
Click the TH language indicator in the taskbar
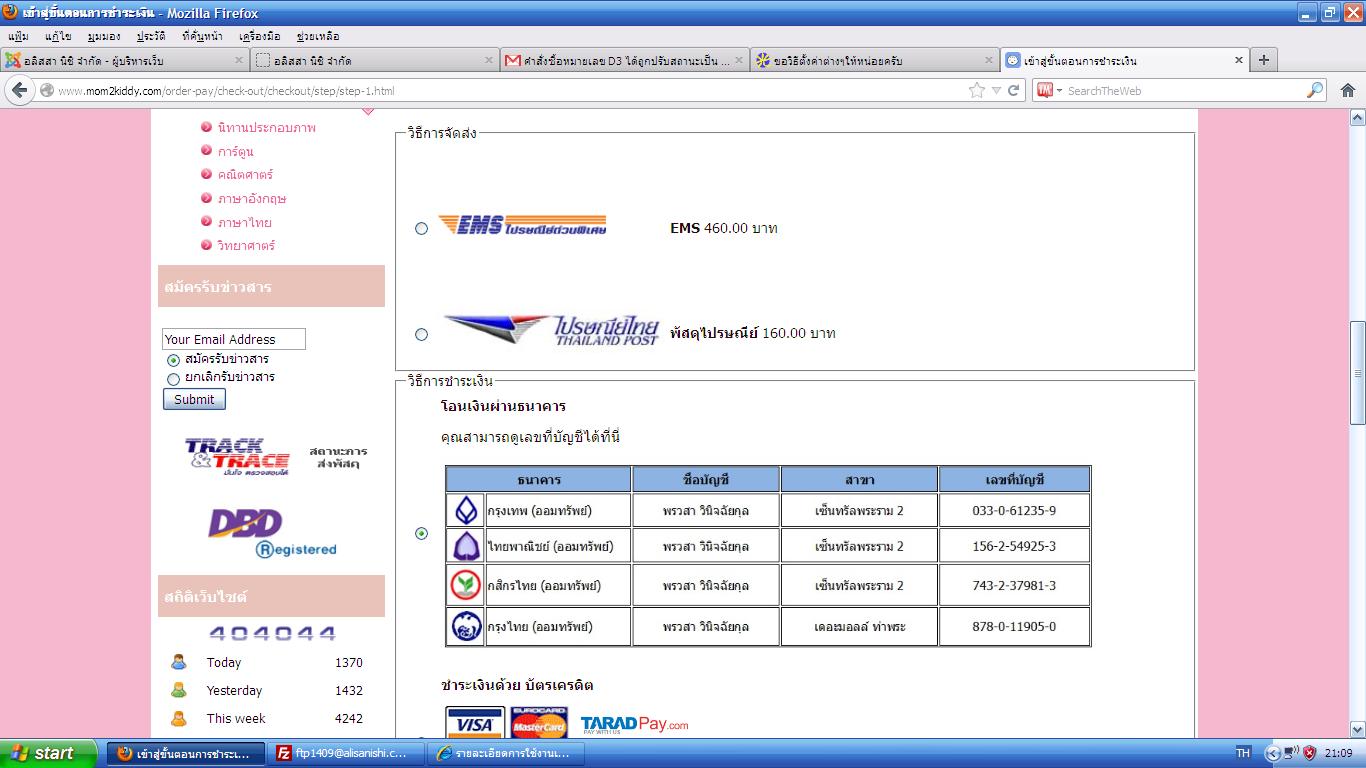coord(1243,753)
